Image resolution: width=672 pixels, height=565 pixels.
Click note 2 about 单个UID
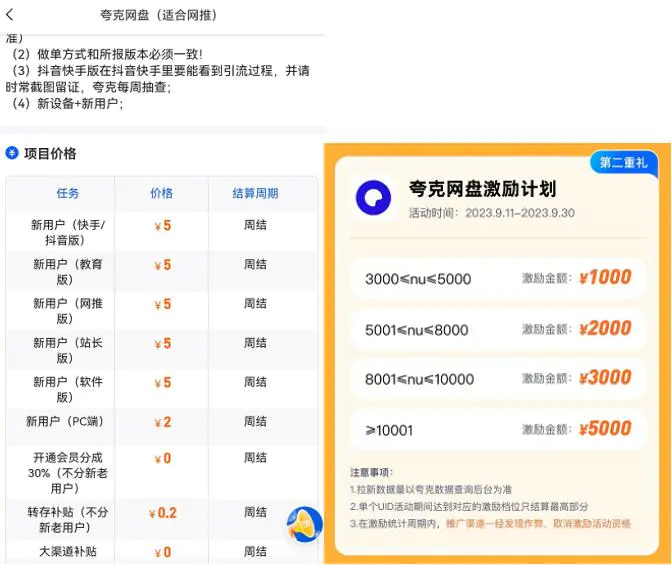(469, 507)
